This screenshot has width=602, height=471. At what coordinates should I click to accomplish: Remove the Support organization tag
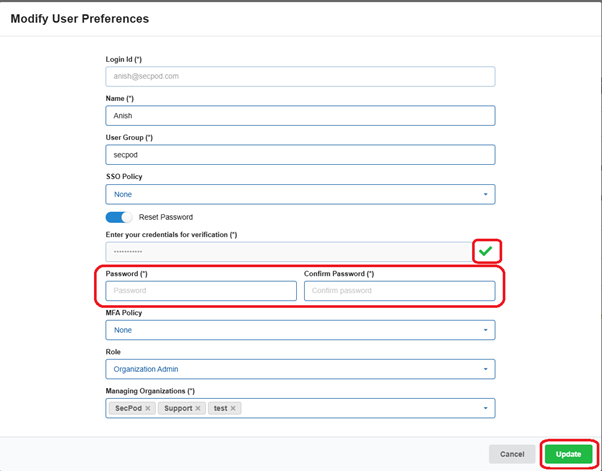pos(198,408)
